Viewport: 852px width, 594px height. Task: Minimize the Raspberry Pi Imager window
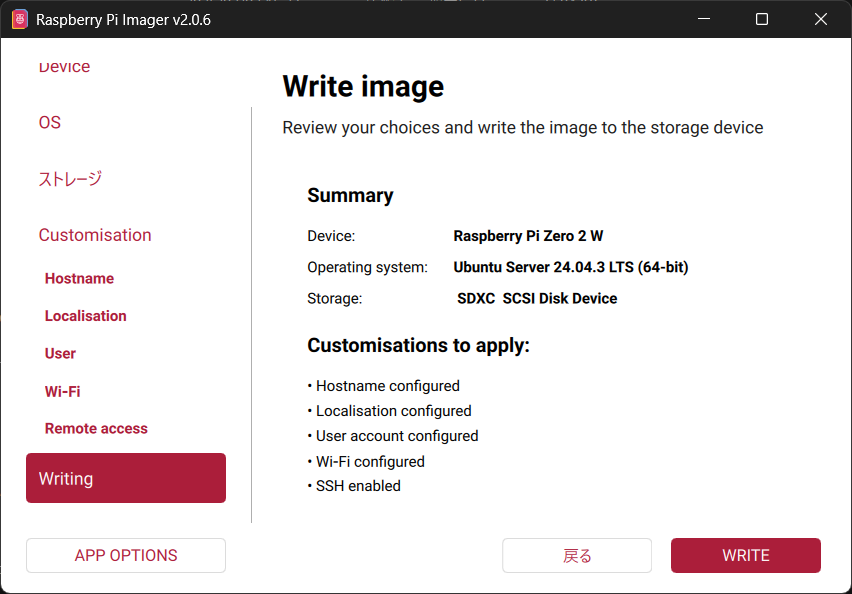704,19
